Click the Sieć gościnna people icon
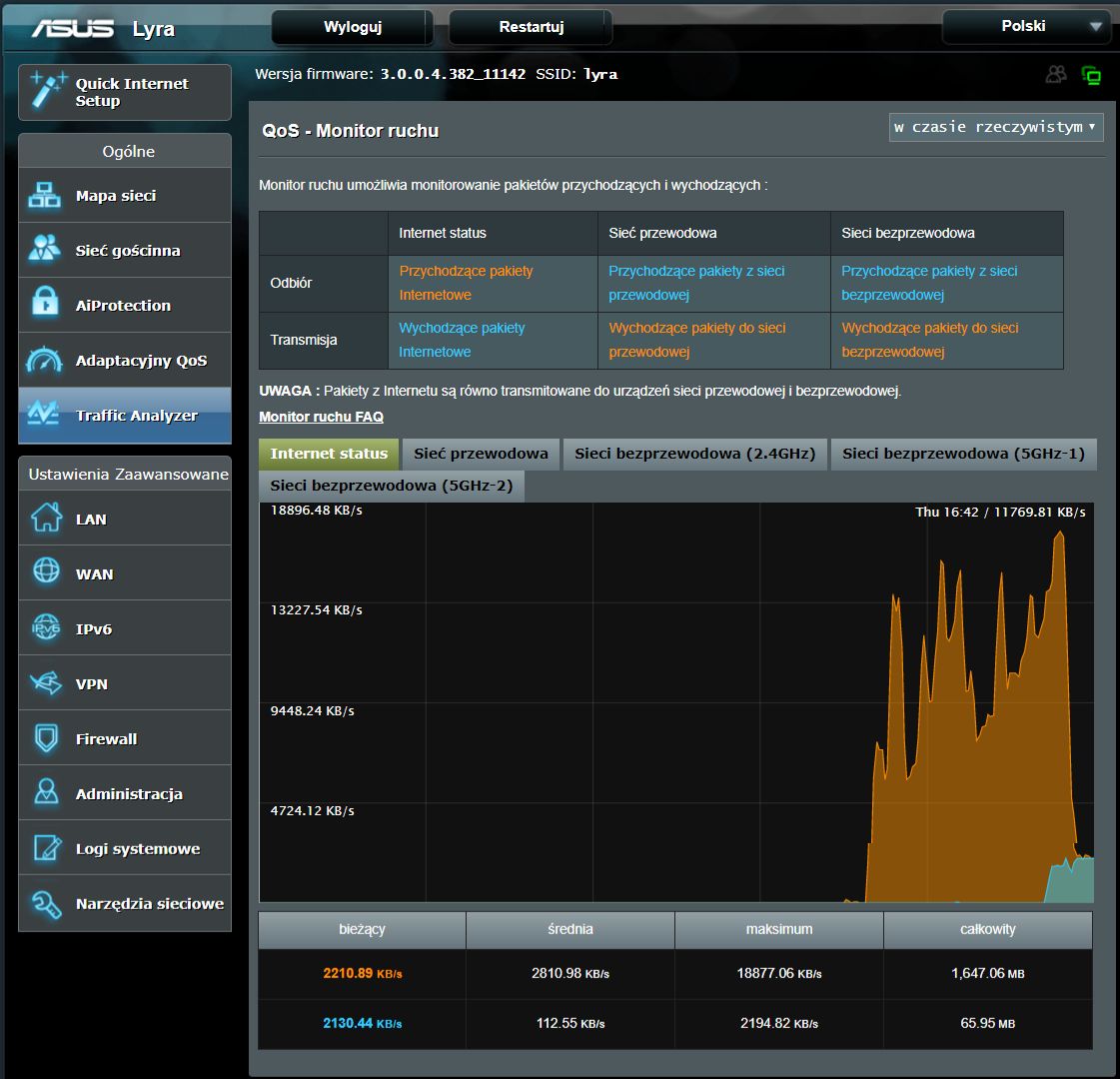 44,249
